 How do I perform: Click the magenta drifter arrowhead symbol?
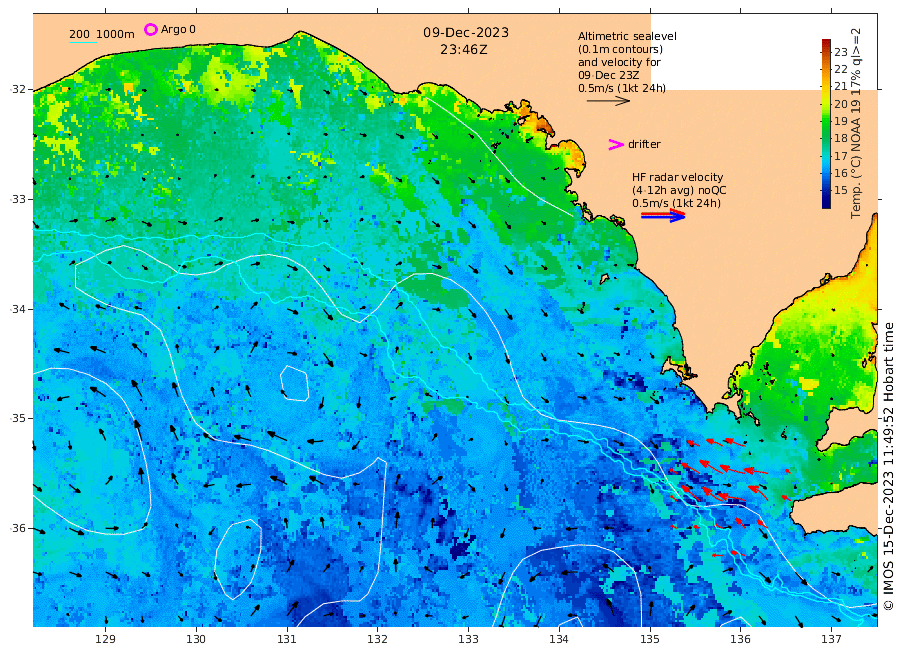coord(616,145)
